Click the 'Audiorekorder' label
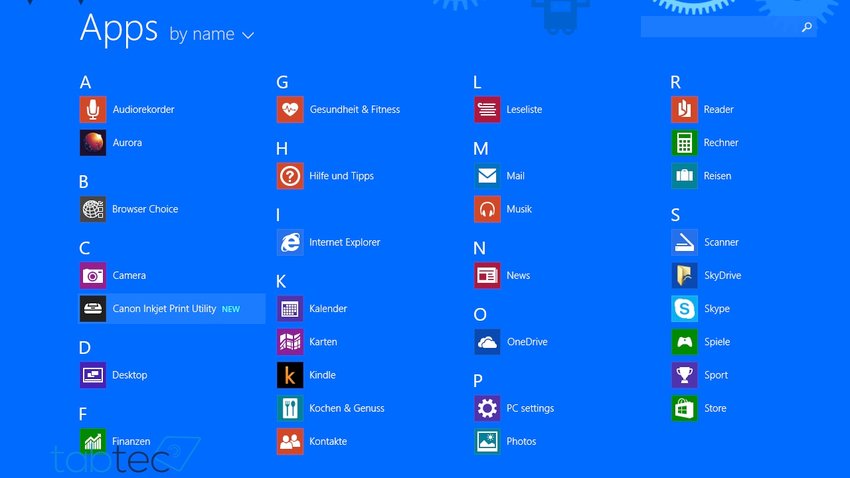Image resolution: width=850 pixels, height=478 pixels. 144,109
